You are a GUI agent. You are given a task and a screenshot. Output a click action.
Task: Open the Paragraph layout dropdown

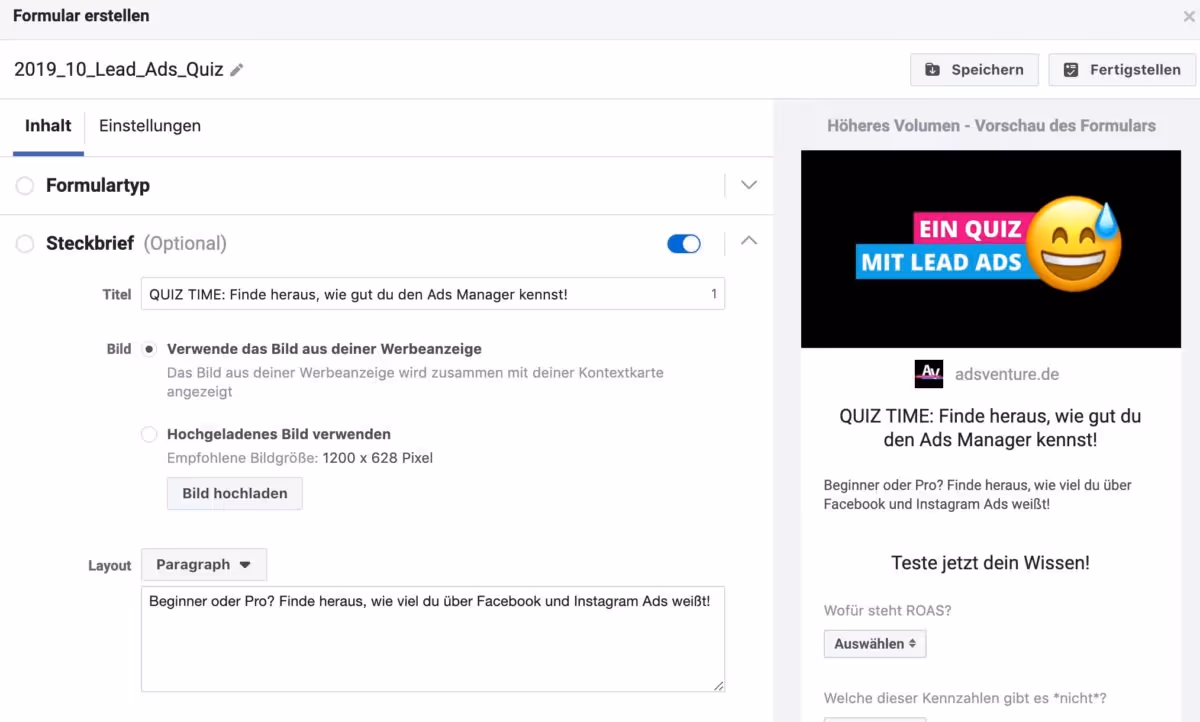(204, 564)
